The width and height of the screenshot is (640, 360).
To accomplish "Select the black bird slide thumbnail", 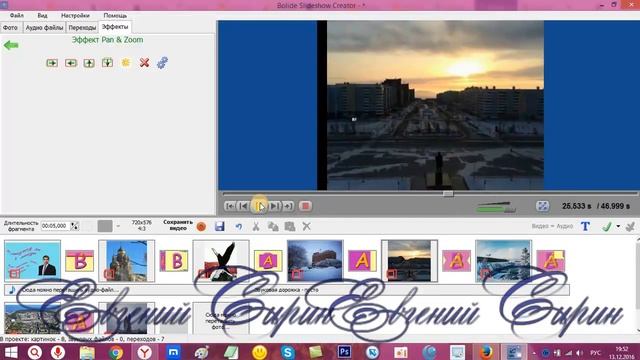I will coord(221,261).
